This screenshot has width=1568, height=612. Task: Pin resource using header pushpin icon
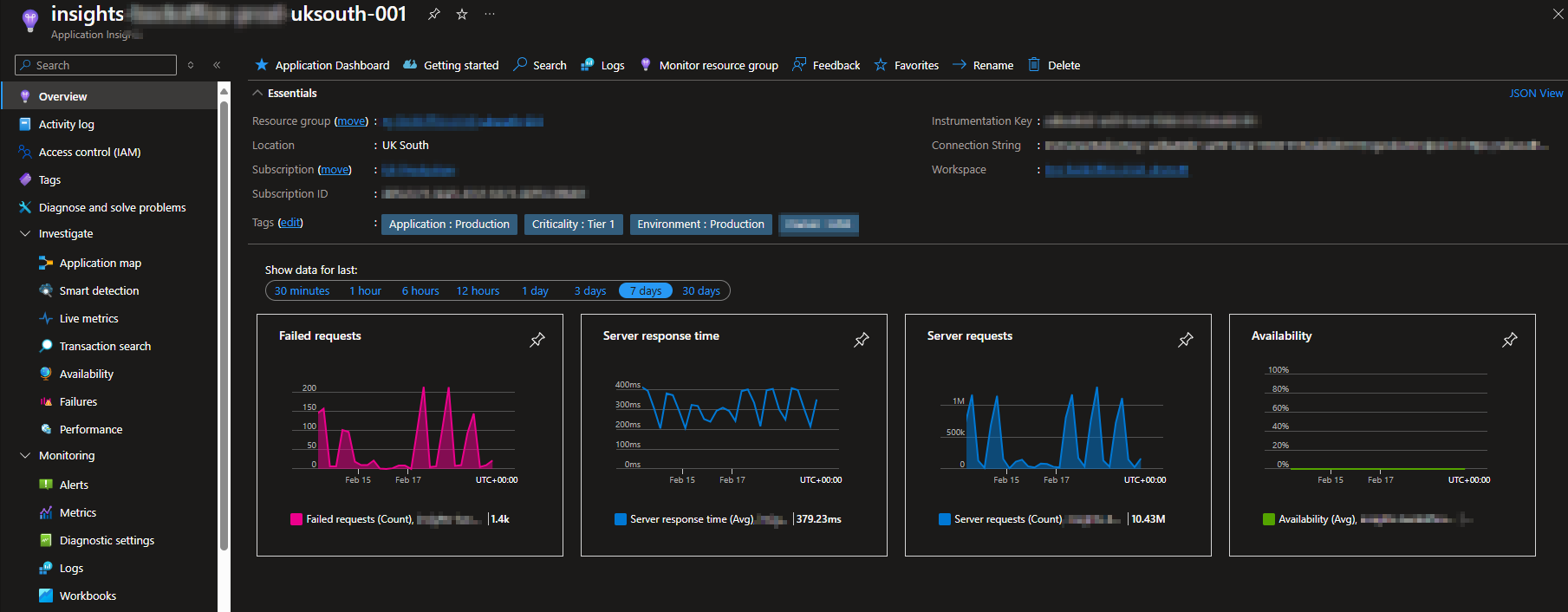(434, 14)
